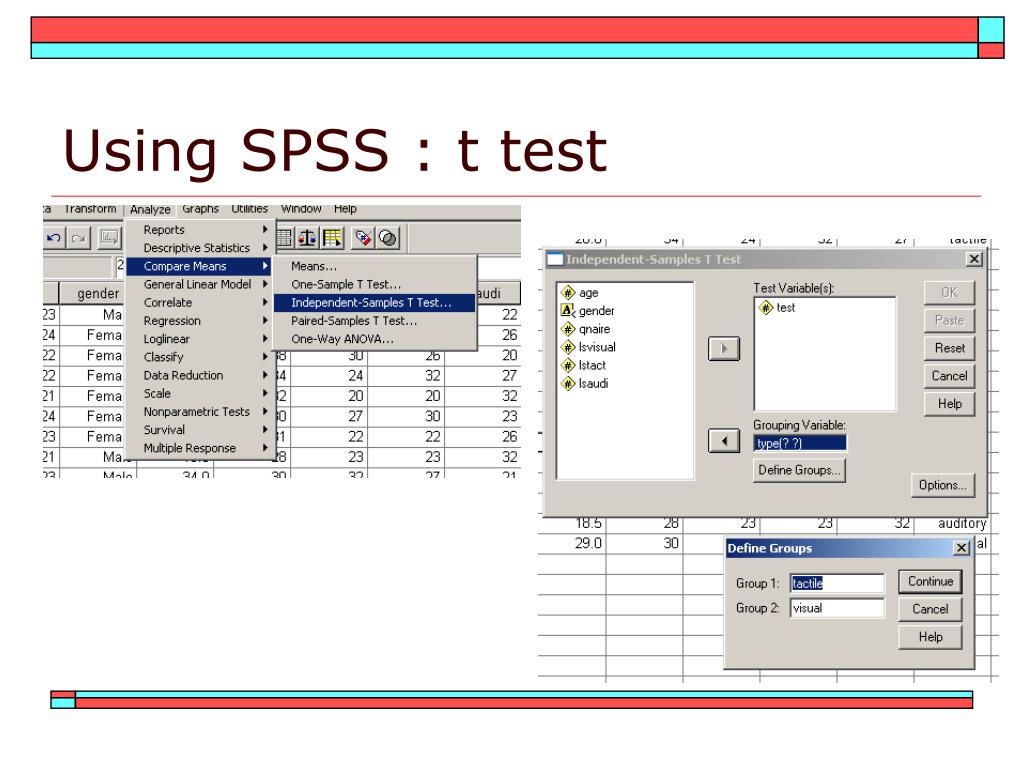Screen dimensions: 1024x768
Task: Click the Go to Chart toolbar icon
Action: tap(109, 238)
